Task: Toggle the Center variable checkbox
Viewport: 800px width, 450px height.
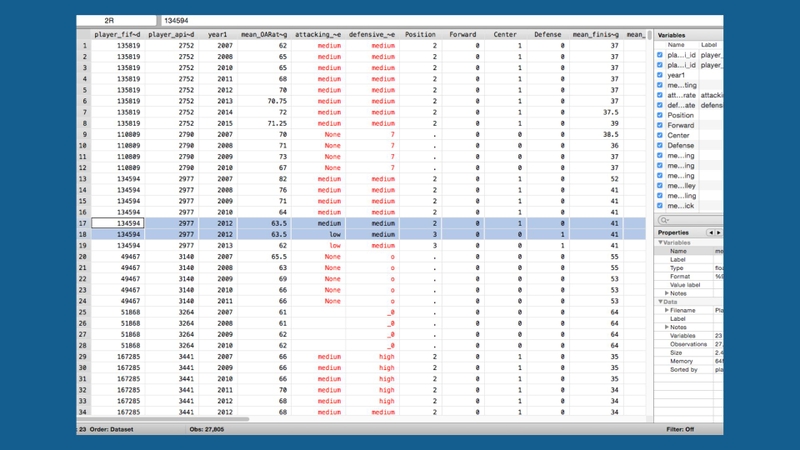Action: point(660,135)
